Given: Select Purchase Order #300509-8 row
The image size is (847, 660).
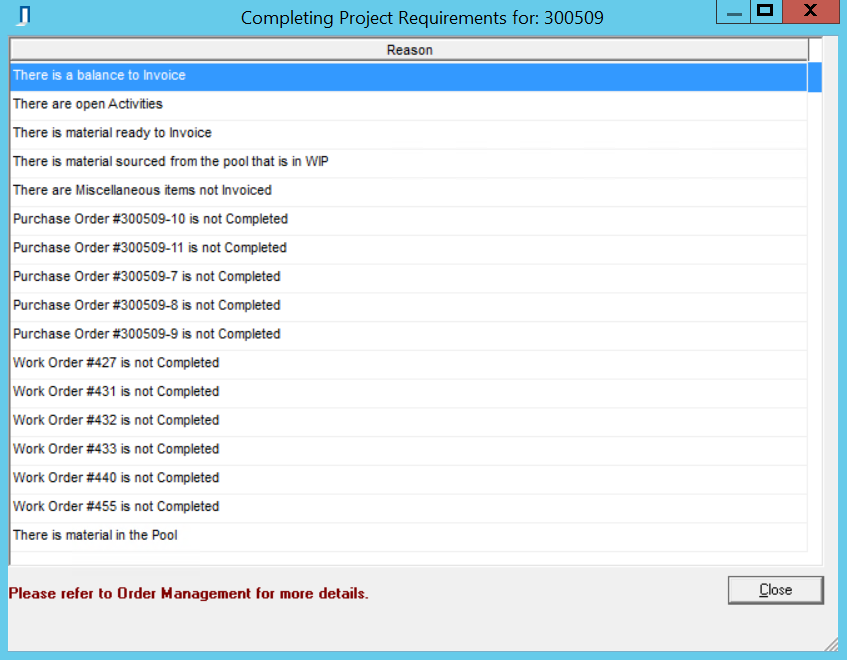Looking at the screenshot, I should (409, 305).
